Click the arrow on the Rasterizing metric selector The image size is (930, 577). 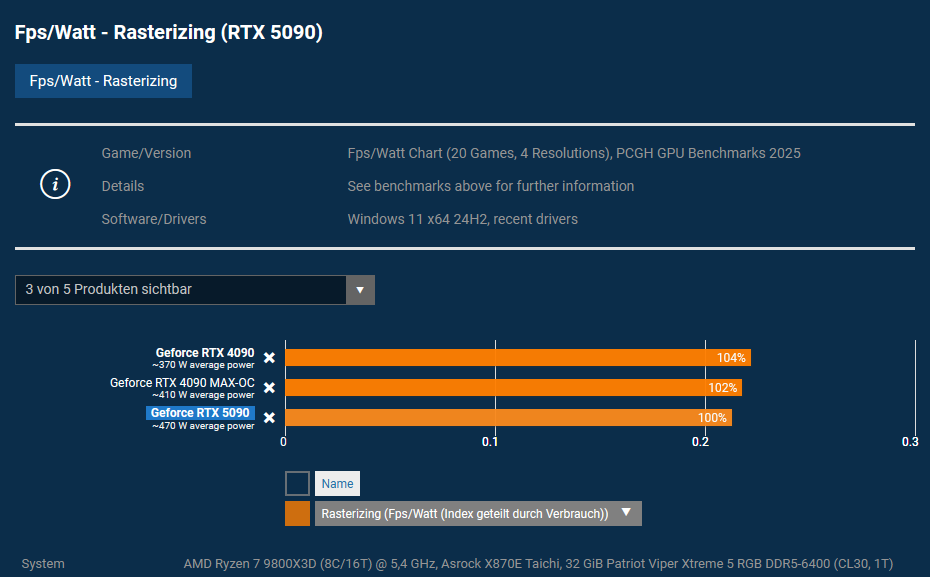[x=626, y=512]
